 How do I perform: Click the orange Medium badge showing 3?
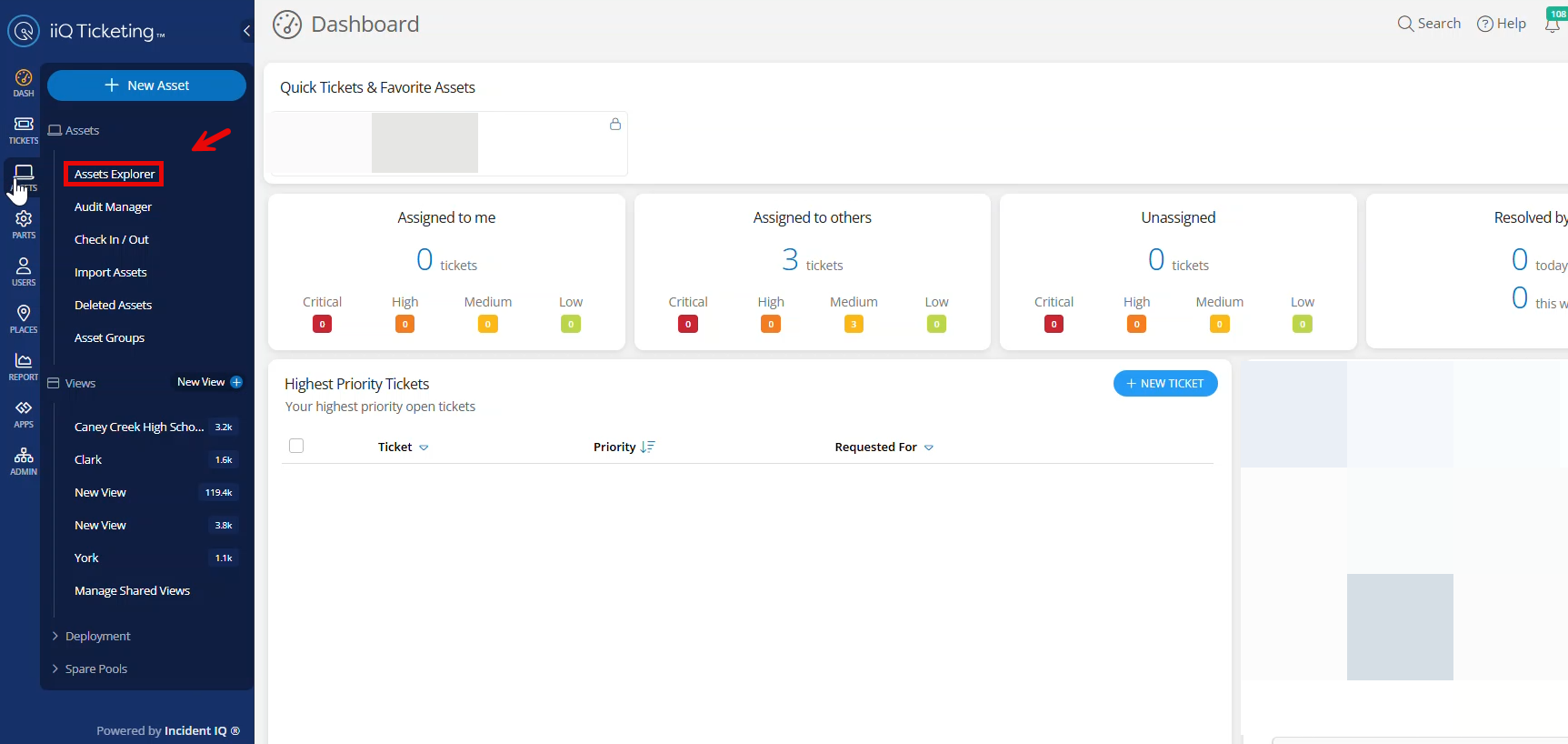click(x=854, y=324)
